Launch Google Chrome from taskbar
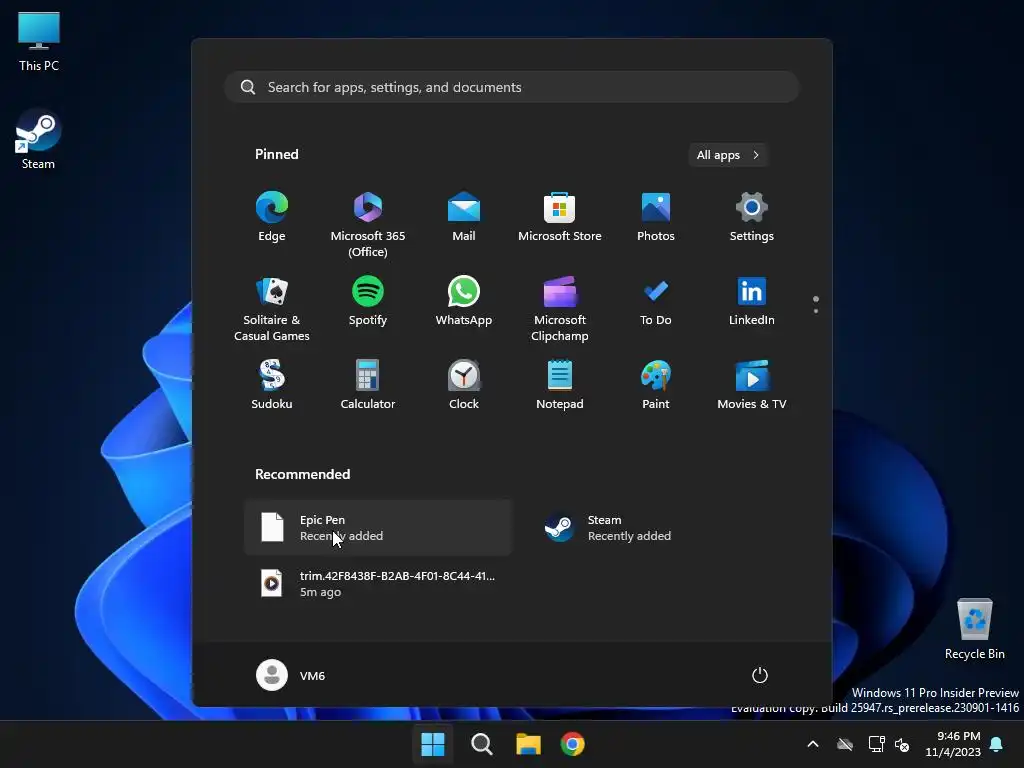1024x768 pixels. pyautogui.click(x=573, y=744)
